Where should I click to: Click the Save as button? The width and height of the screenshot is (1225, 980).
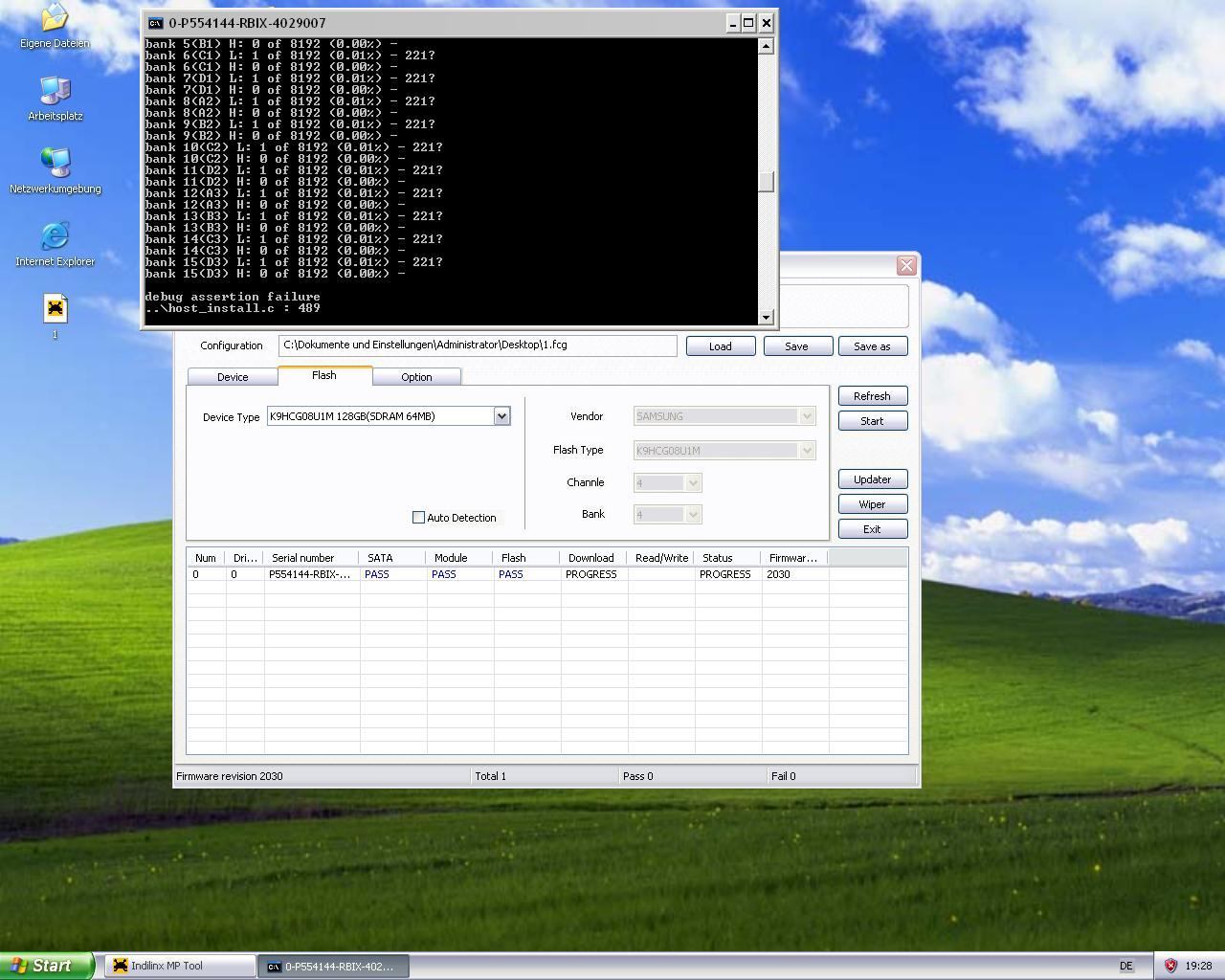872,346
